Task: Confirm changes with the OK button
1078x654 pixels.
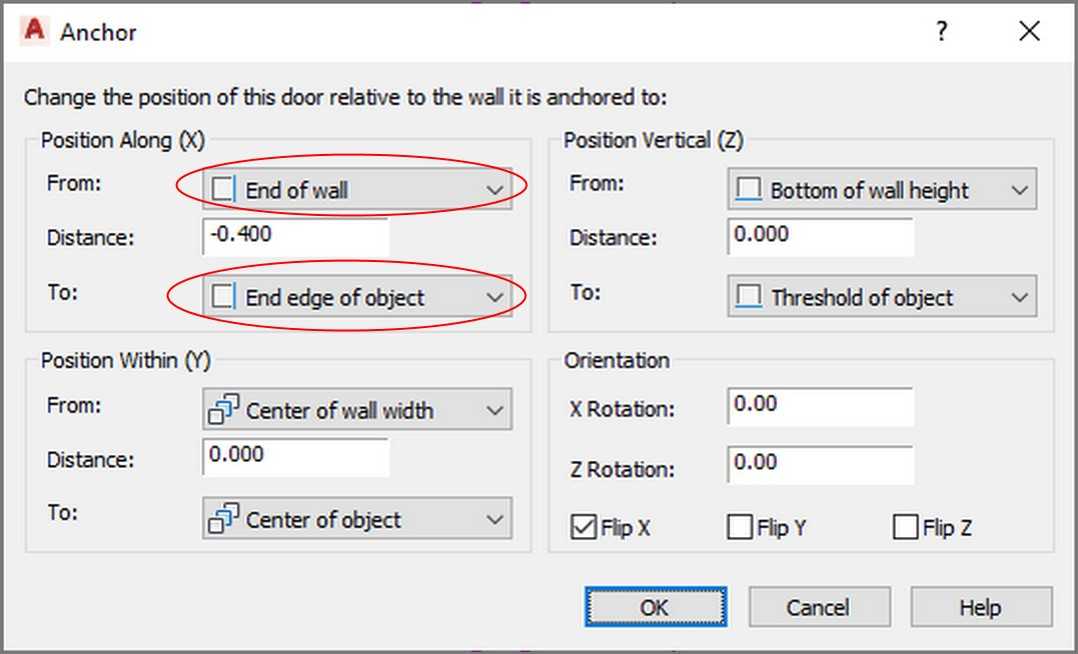Action: tap(655, 607)
